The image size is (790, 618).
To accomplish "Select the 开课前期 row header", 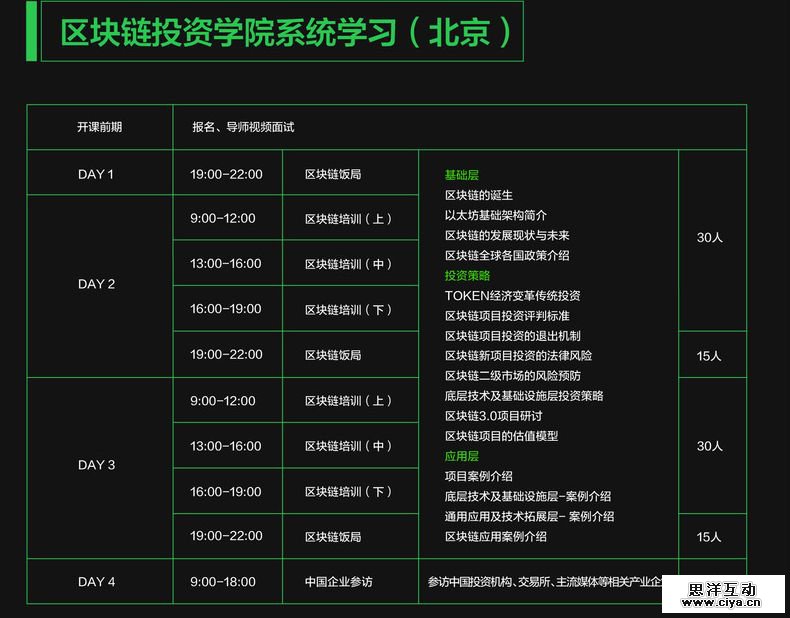I will (99, 127).
